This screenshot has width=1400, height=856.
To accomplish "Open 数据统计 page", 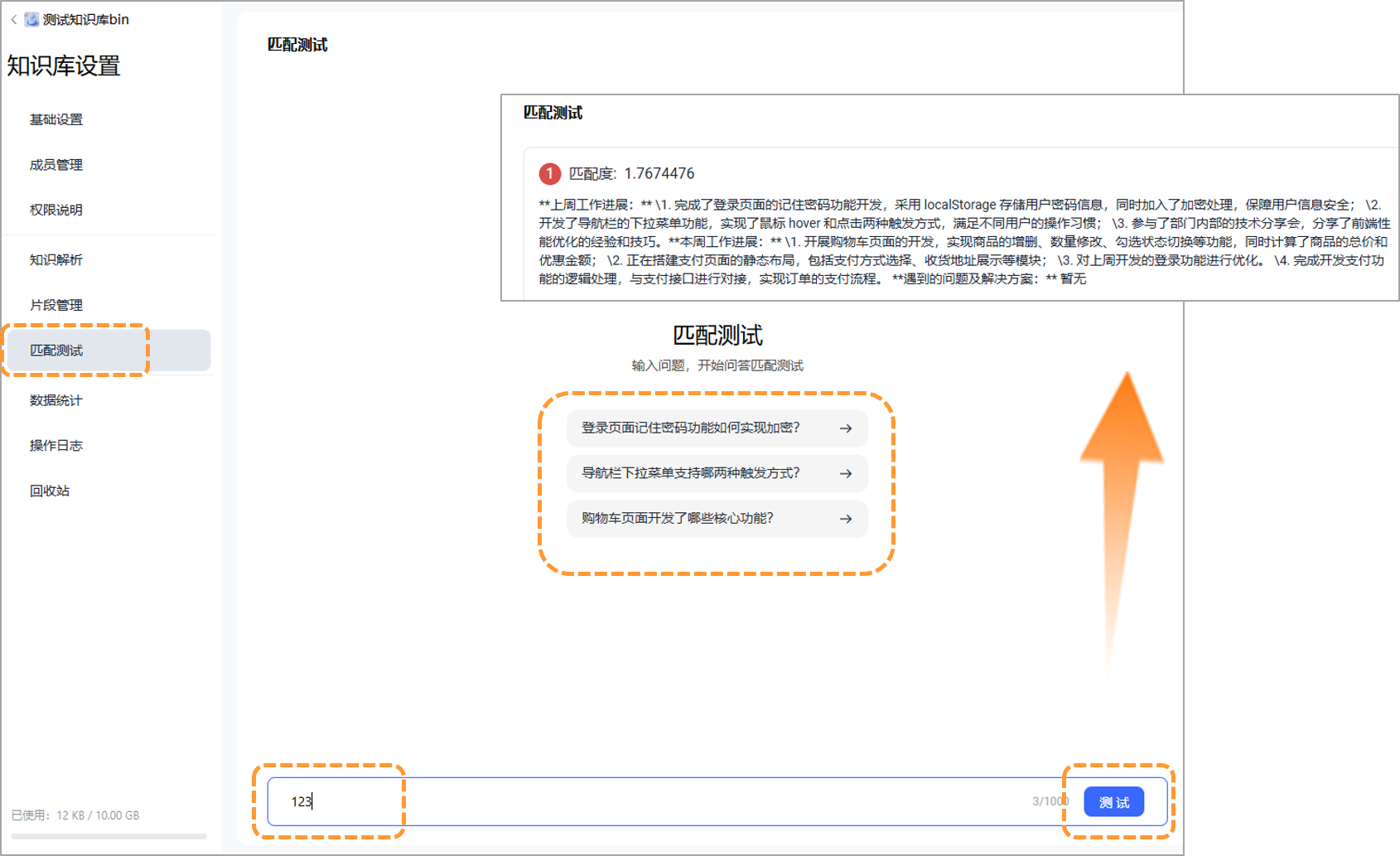I will (x=56, y=400).
